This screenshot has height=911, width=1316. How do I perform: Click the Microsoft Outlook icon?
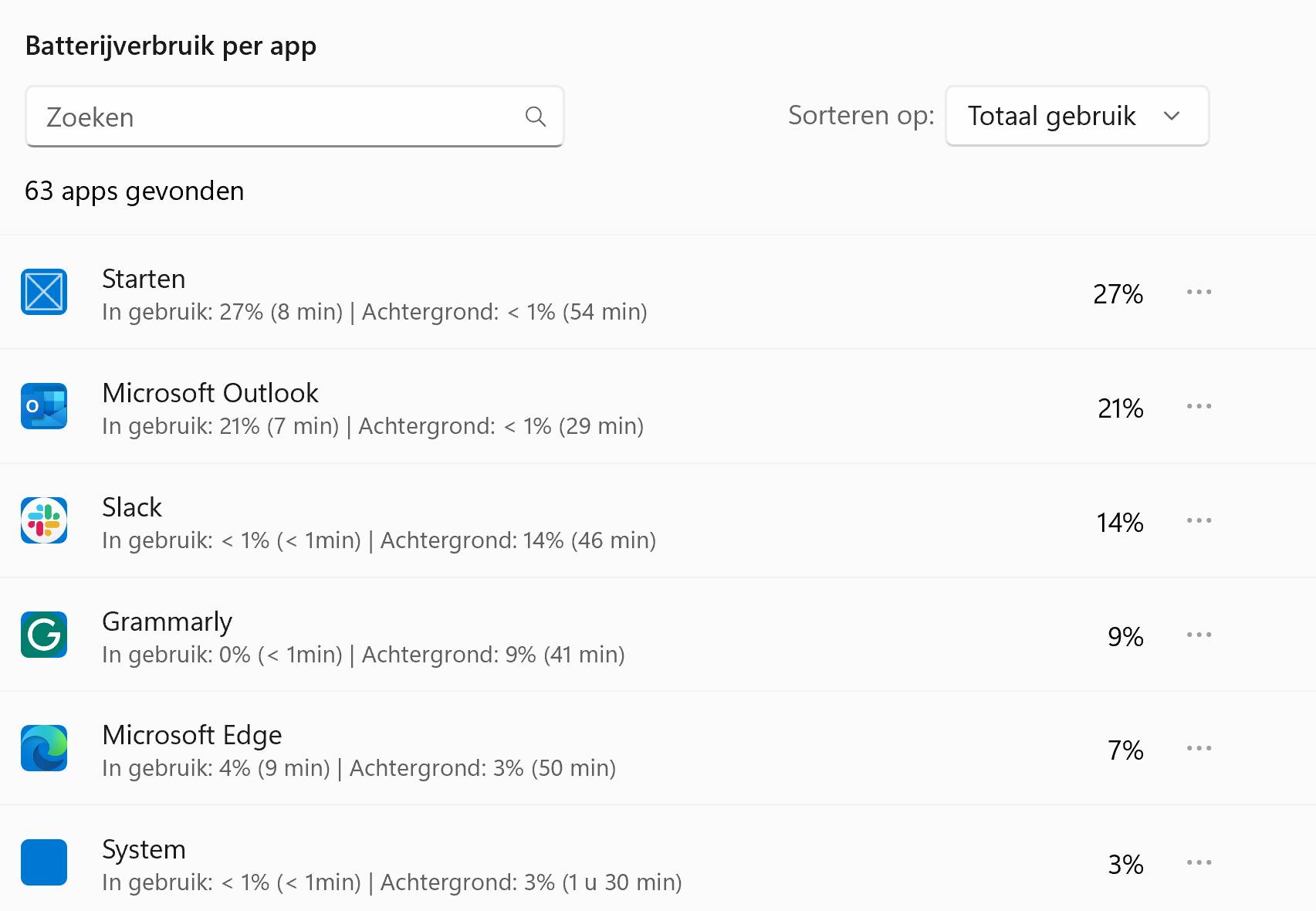44,406
